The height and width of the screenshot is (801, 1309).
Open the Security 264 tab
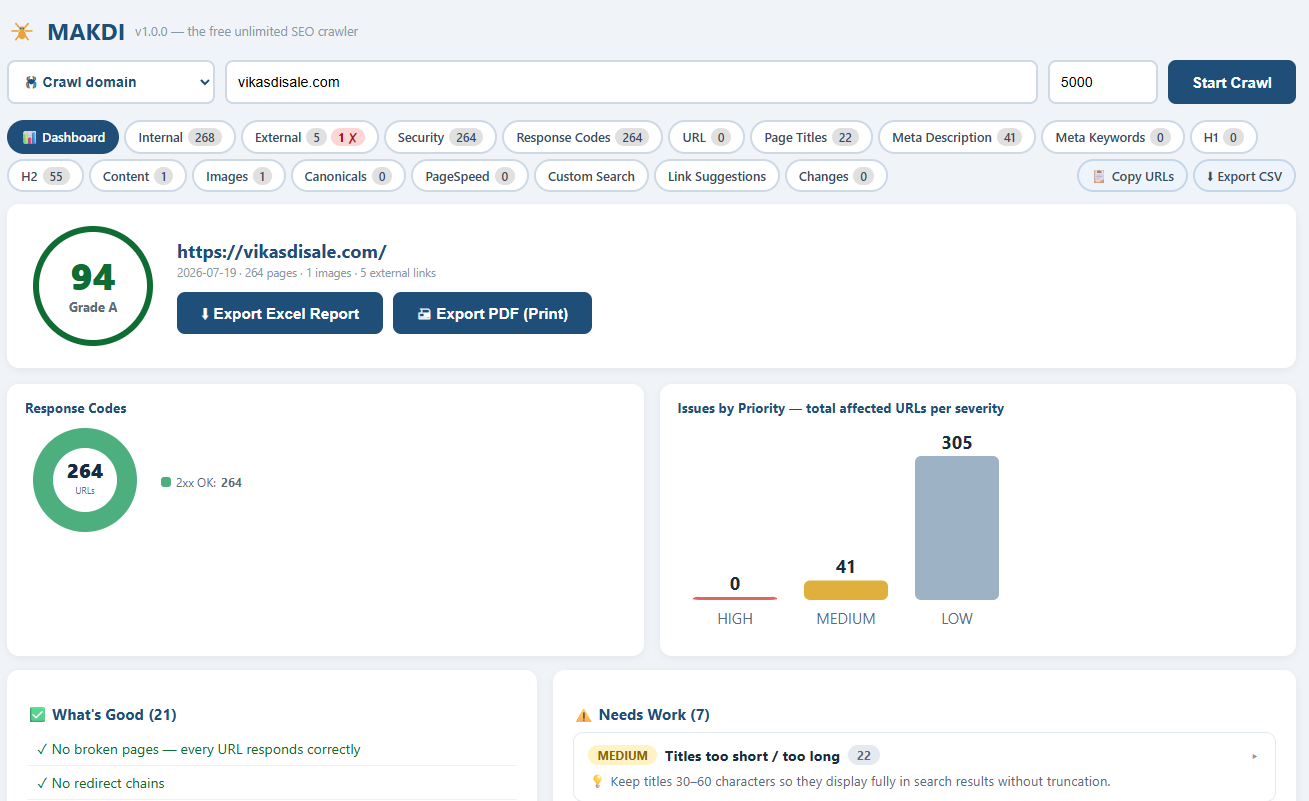tap(440, 137)
